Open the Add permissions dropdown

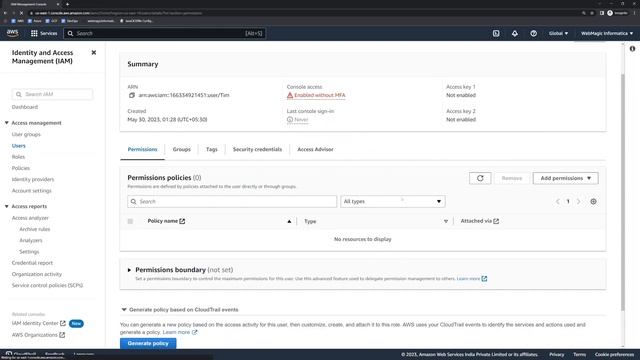565,178
